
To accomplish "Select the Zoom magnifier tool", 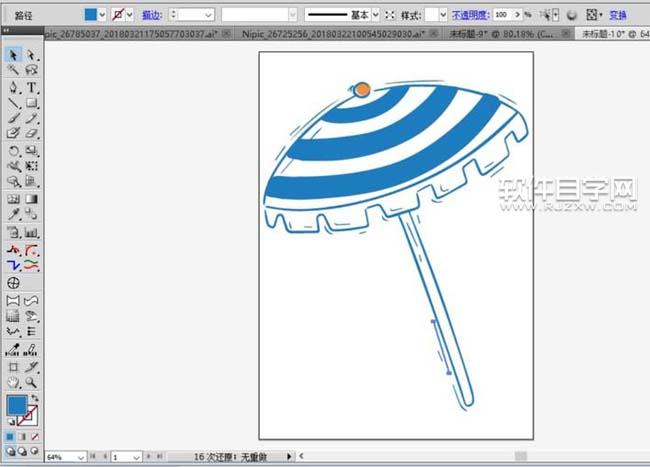I will coord(32,382).
